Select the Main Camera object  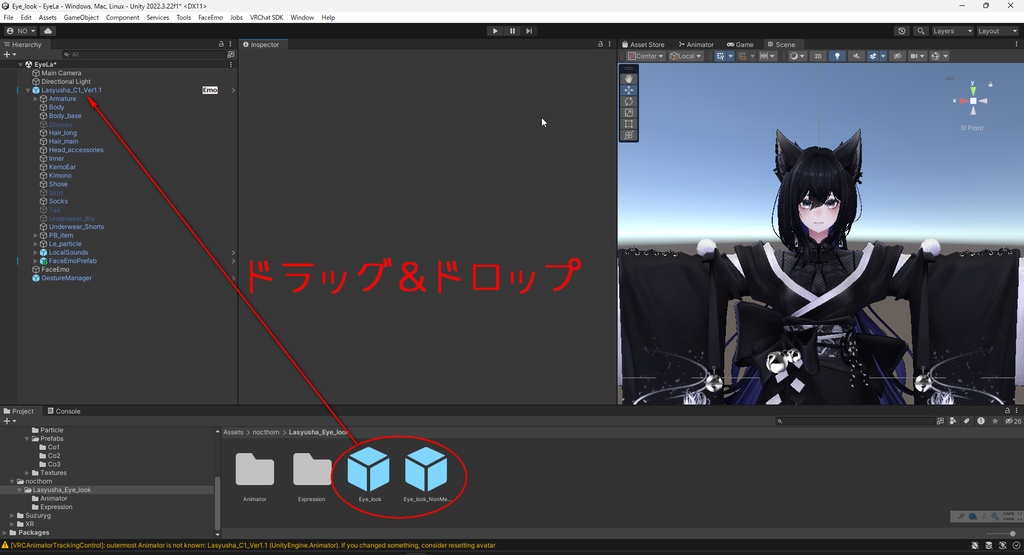(61, 73)
